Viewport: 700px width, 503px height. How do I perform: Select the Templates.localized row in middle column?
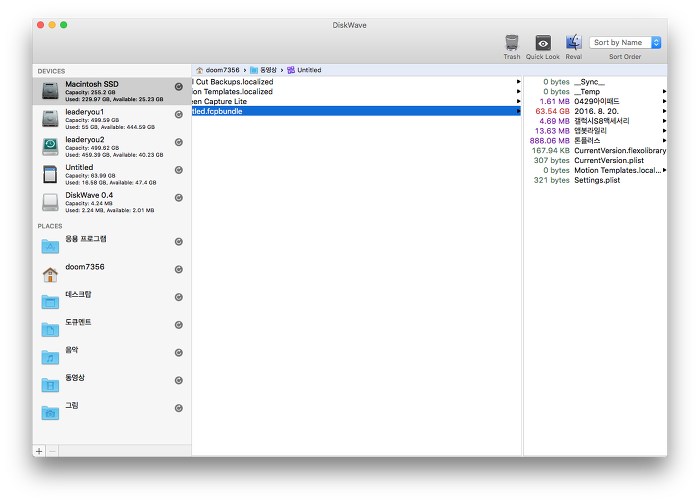tap(356, 91)
